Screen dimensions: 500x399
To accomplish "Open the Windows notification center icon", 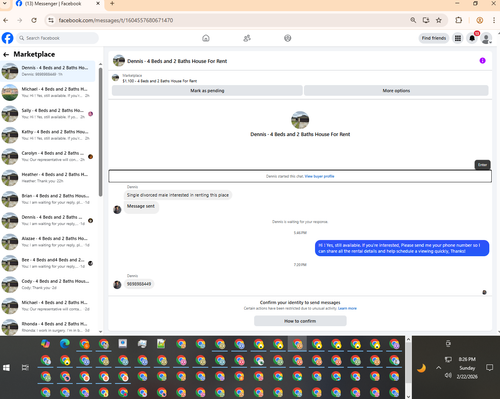I will point(489,368).
